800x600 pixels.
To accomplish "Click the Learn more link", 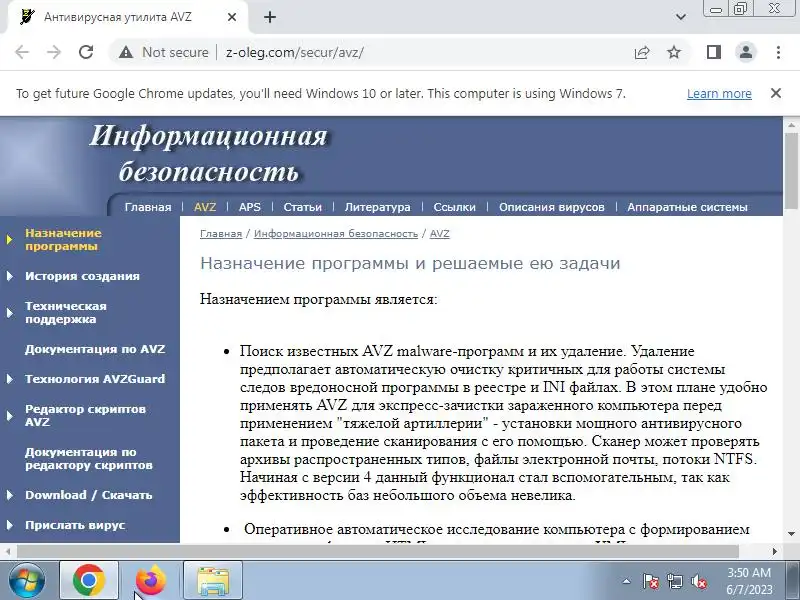I will pos(719,94).
